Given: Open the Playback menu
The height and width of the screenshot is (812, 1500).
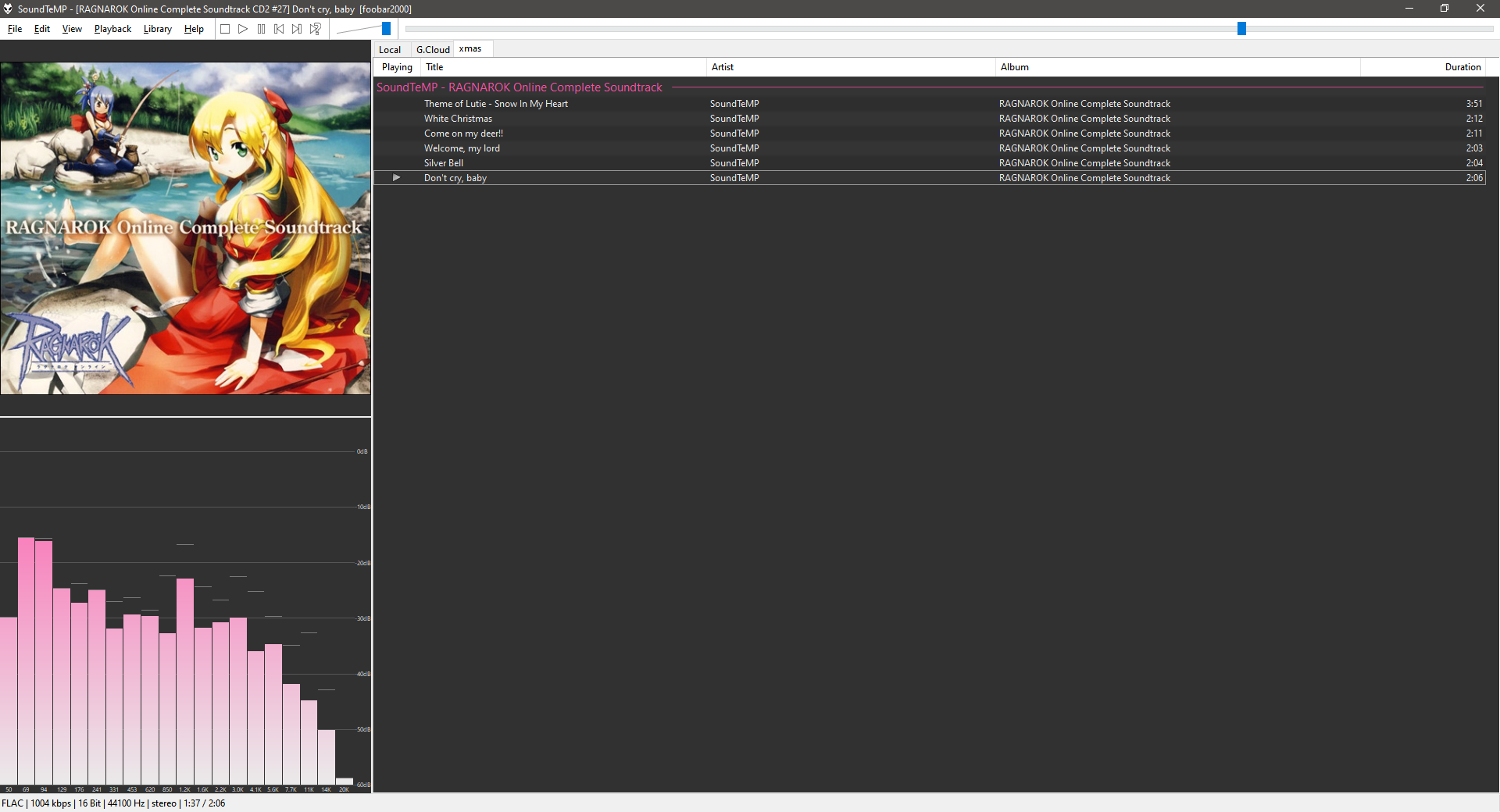Looking at the screenshot, I should [112, 29].
